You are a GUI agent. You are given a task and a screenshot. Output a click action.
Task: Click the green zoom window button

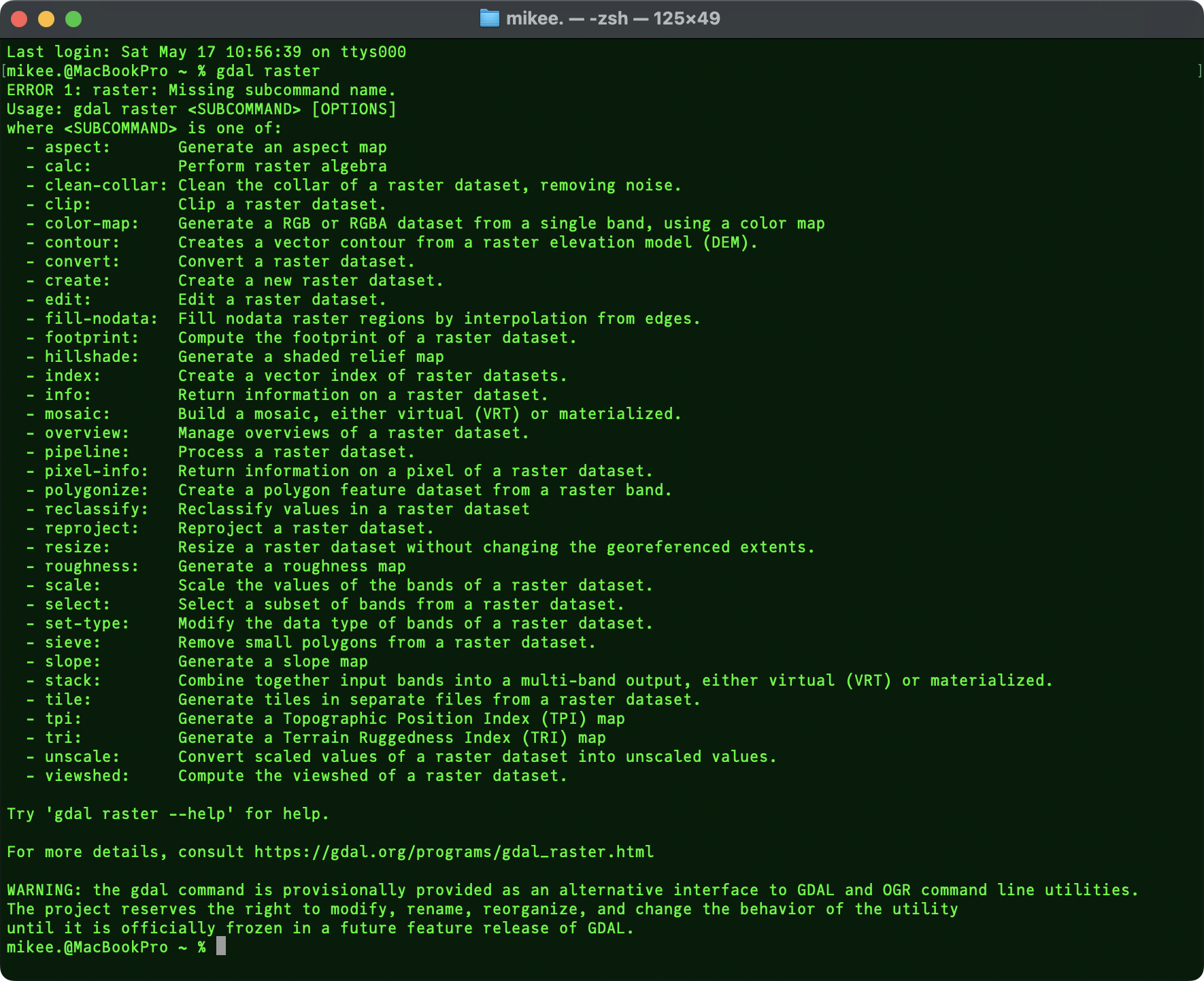[x=73, y=19]
